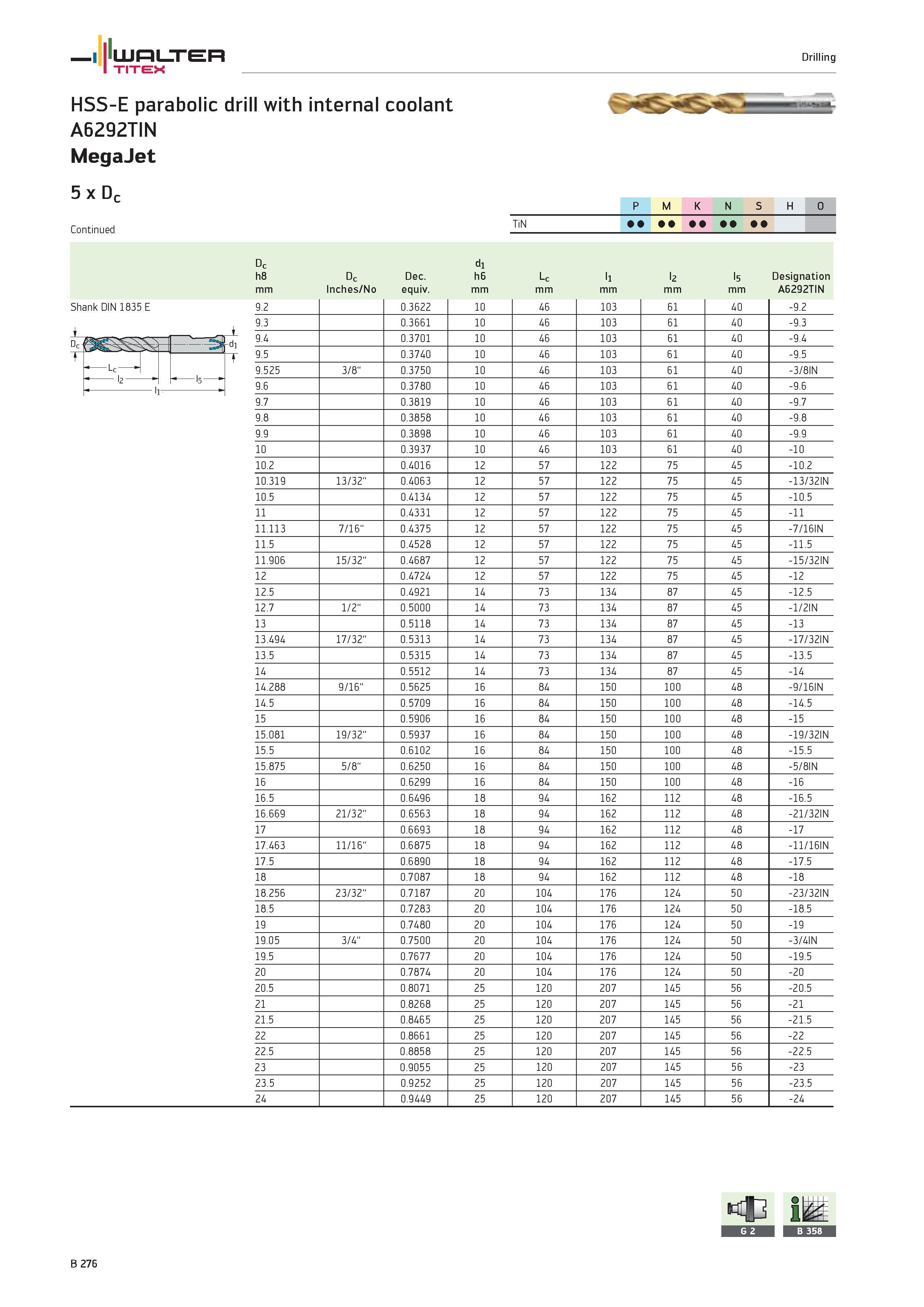Screen dimensions: 924x1307
Task: Select designation -3/4IN in the table
Action: [x=803, y=940]
